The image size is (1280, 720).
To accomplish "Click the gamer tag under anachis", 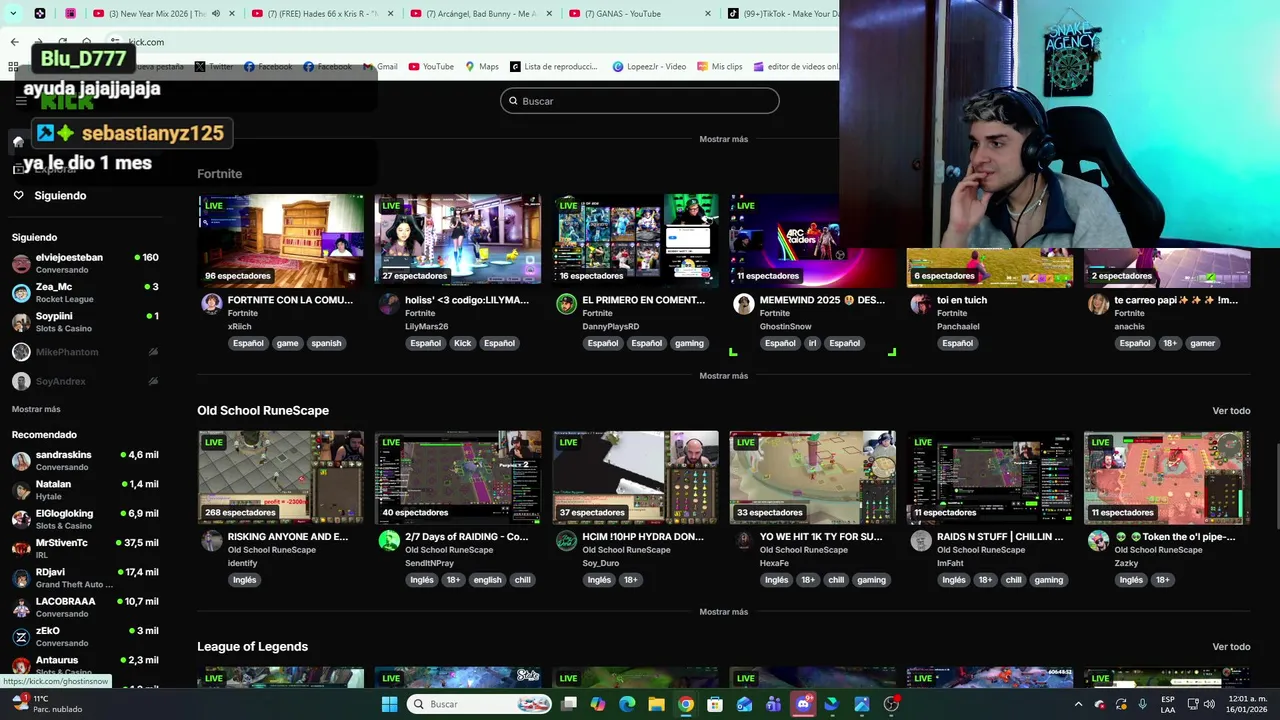I will tap(1202, 343).
